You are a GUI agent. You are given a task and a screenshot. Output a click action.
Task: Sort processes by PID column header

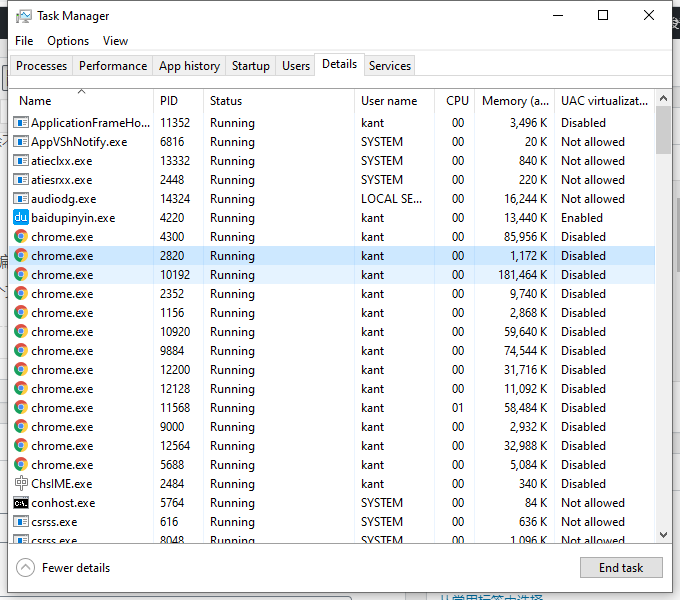(x=178, y=101)
